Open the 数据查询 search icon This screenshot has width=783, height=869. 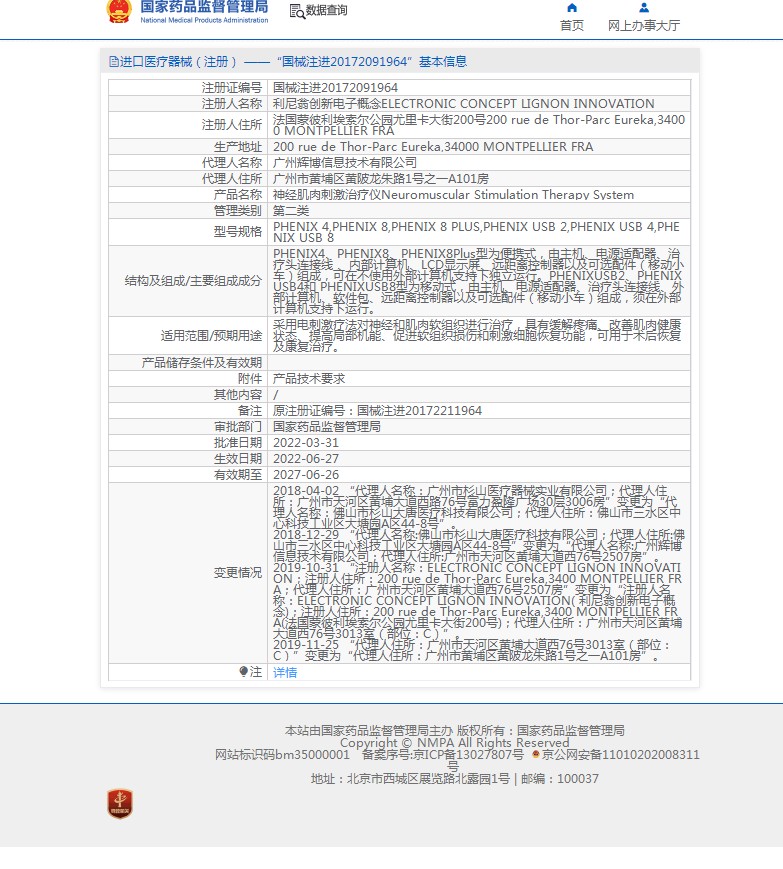point(298,11)
